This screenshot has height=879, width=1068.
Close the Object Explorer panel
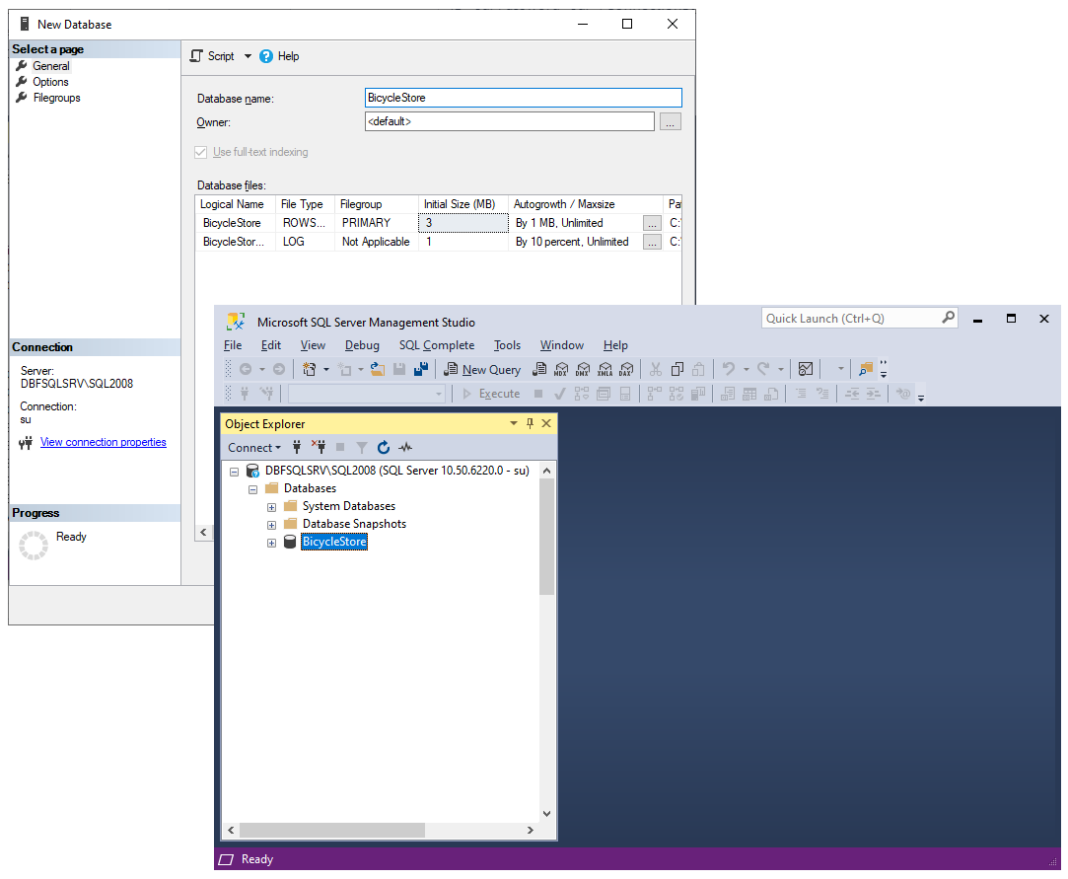[546, 423]
